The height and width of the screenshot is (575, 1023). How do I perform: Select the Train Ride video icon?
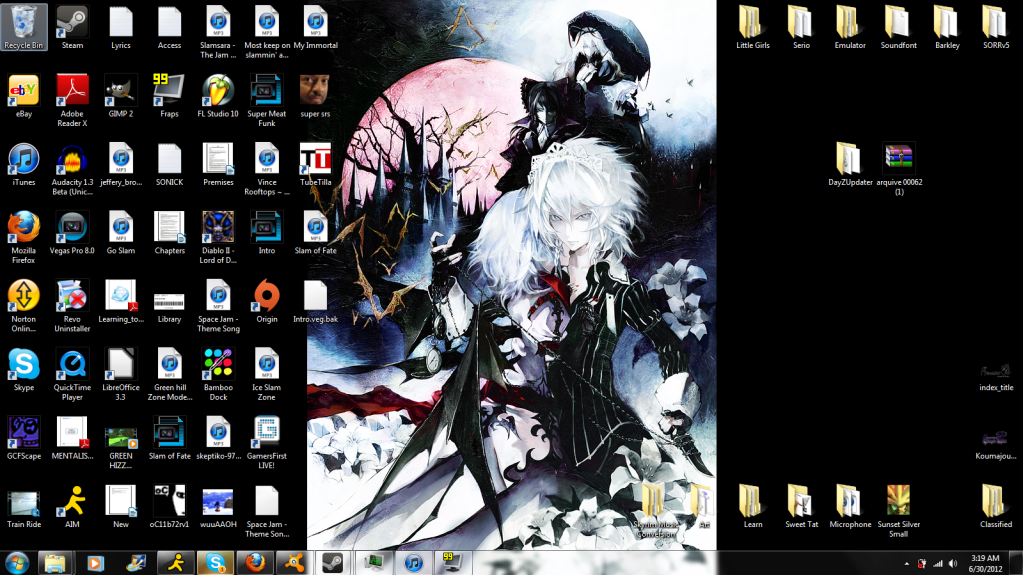(x=23, y=506)
